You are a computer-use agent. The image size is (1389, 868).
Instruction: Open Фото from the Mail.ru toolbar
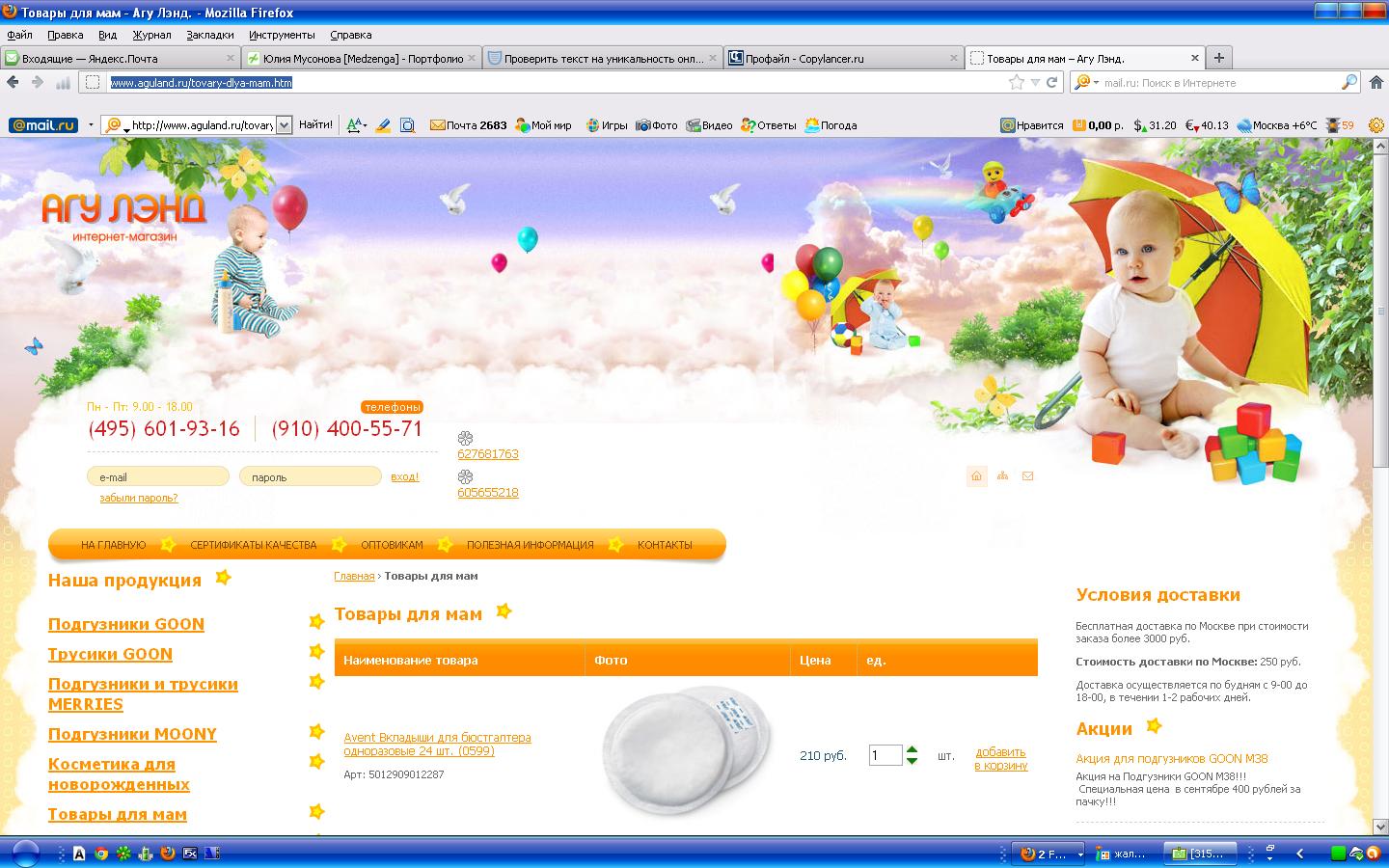click(656, 125)
